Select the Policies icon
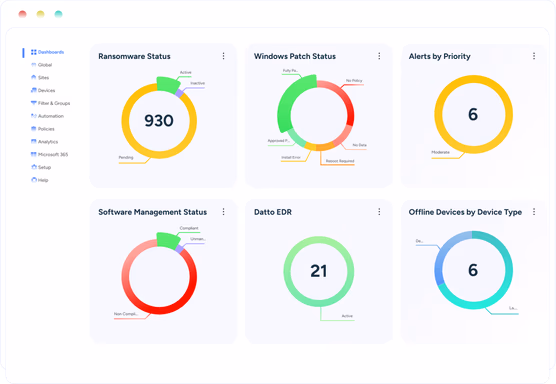 [x=34, y=128]
